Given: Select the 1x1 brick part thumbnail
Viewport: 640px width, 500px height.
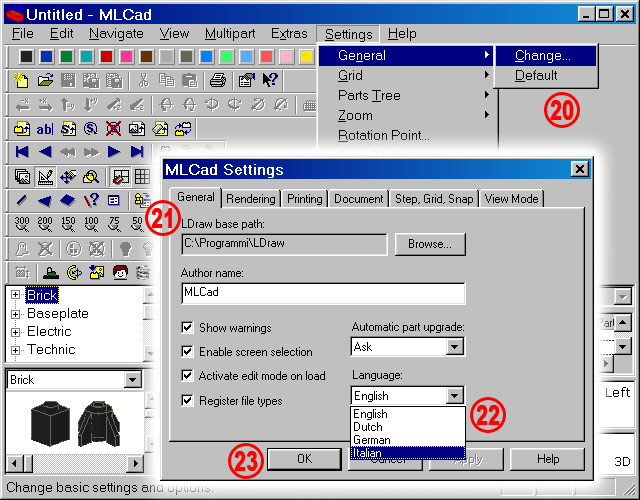Looking at the screenshot, I should point(50,423).
